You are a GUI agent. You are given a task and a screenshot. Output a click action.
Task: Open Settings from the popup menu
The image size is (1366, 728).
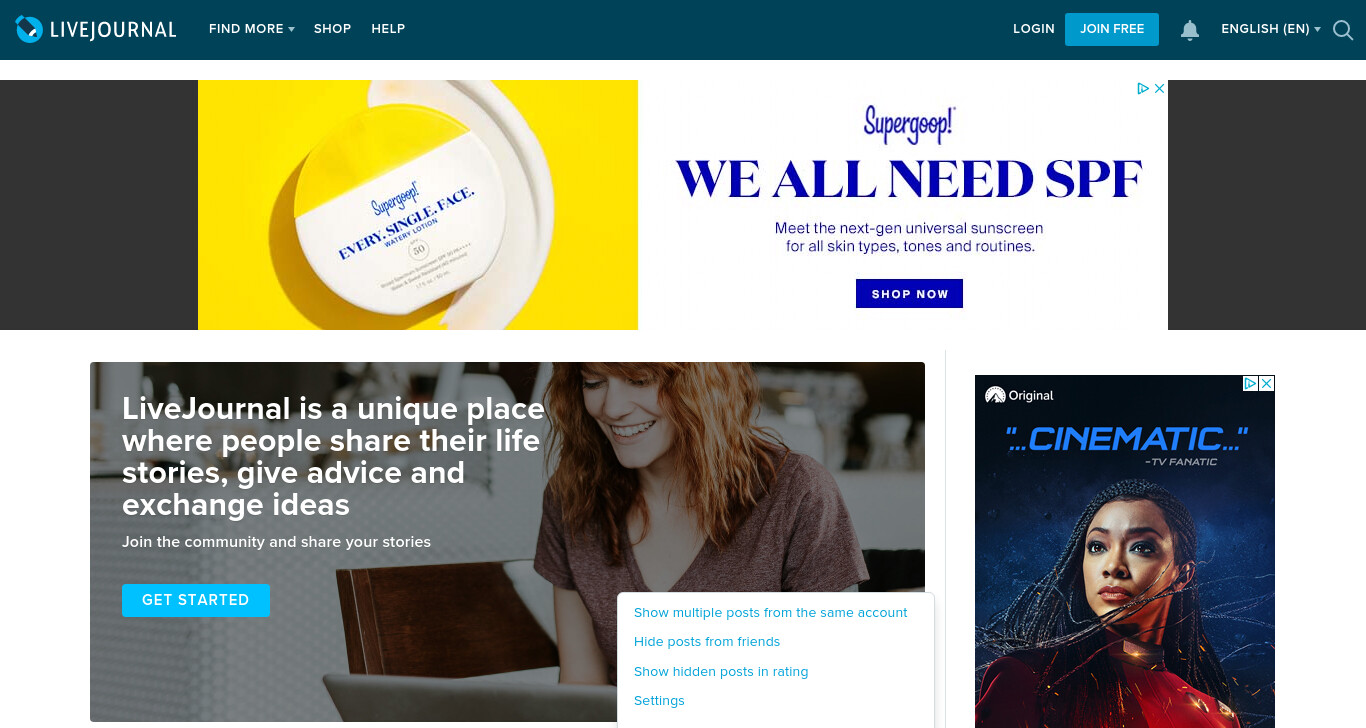[x=659, y=701]
